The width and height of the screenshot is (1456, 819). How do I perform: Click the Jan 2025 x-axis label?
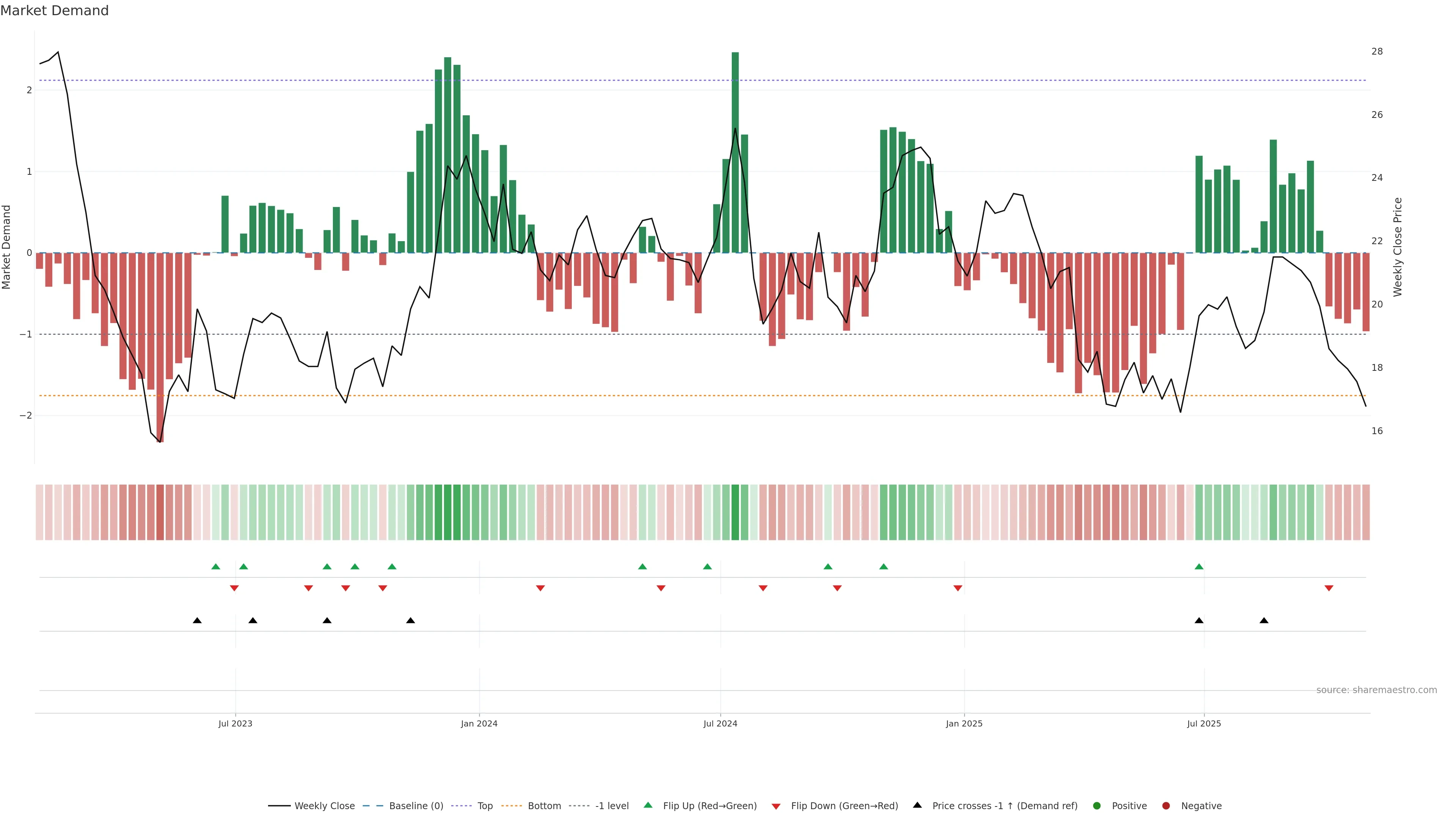(964, 723)
